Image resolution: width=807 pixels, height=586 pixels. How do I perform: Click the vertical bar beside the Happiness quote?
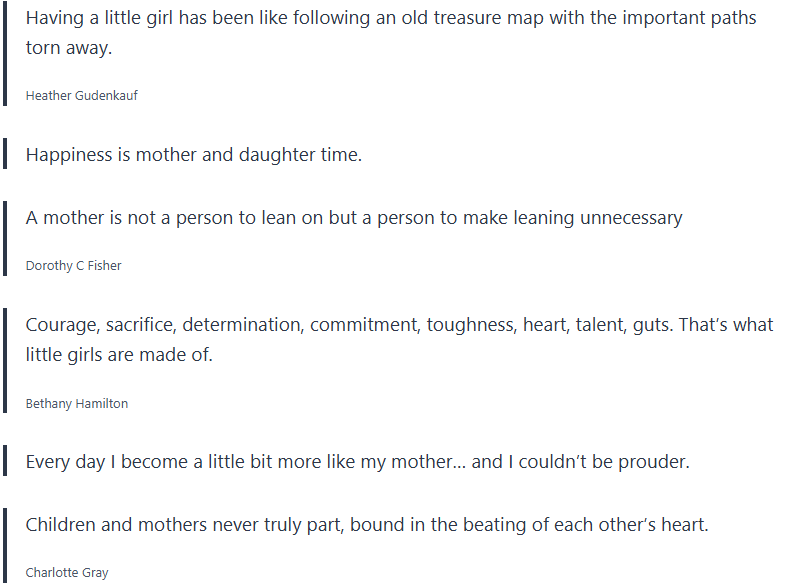pos(6,155)
